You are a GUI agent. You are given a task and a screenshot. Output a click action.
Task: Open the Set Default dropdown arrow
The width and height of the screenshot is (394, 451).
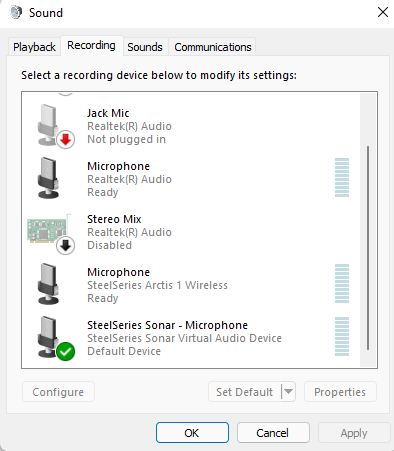(288, 391)
